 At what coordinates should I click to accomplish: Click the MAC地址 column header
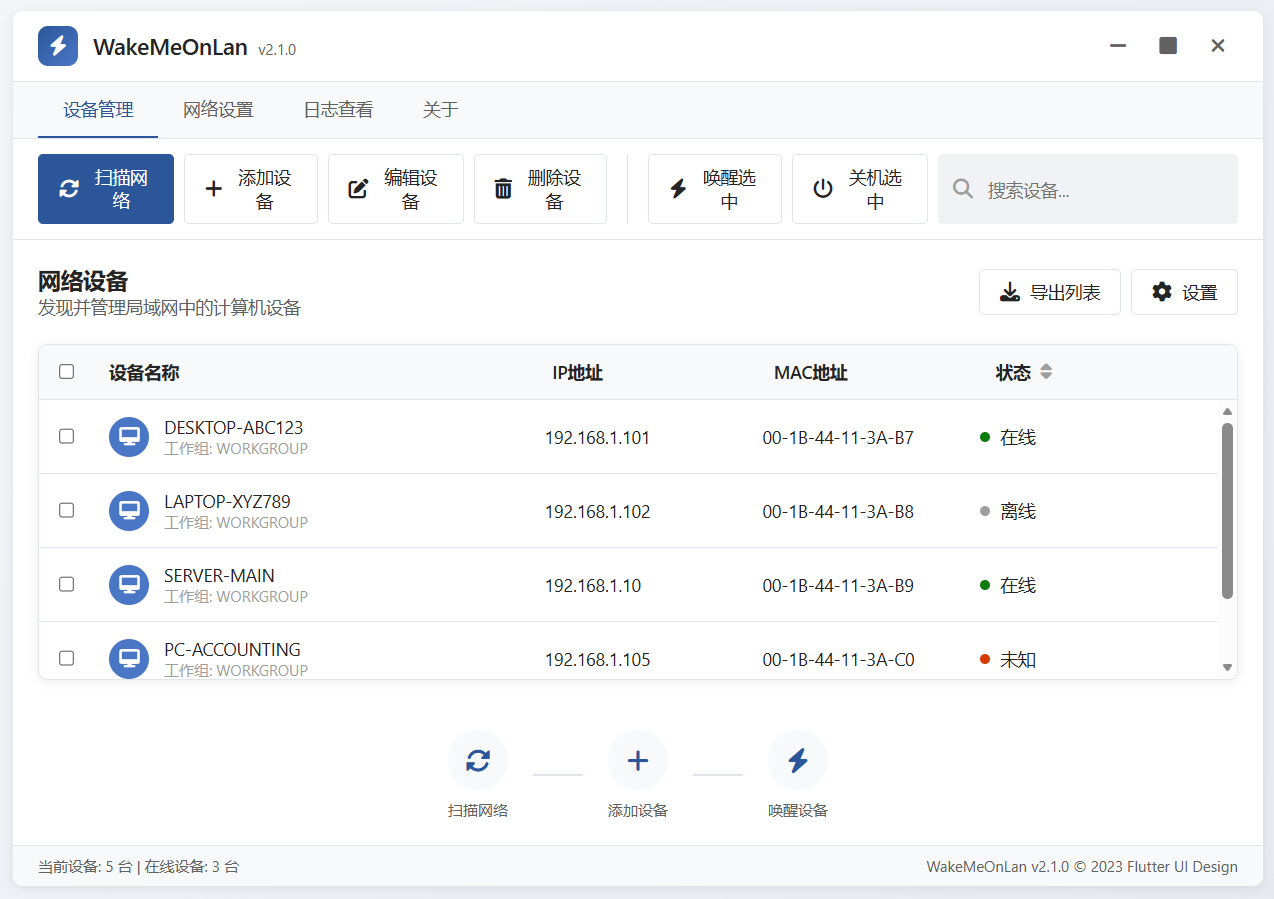click(811, 373)
